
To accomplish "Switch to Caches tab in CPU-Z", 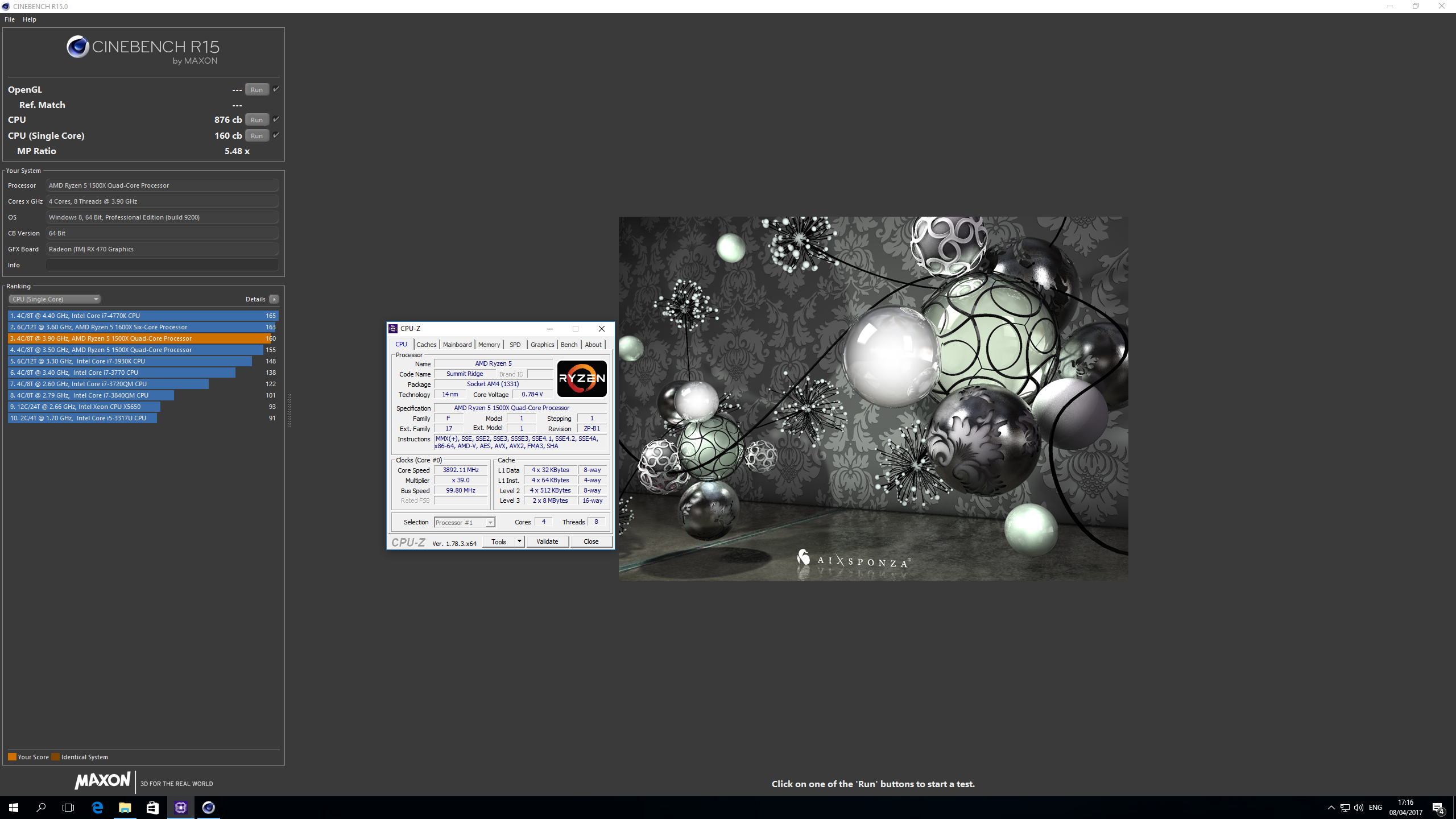I will 427,345.
